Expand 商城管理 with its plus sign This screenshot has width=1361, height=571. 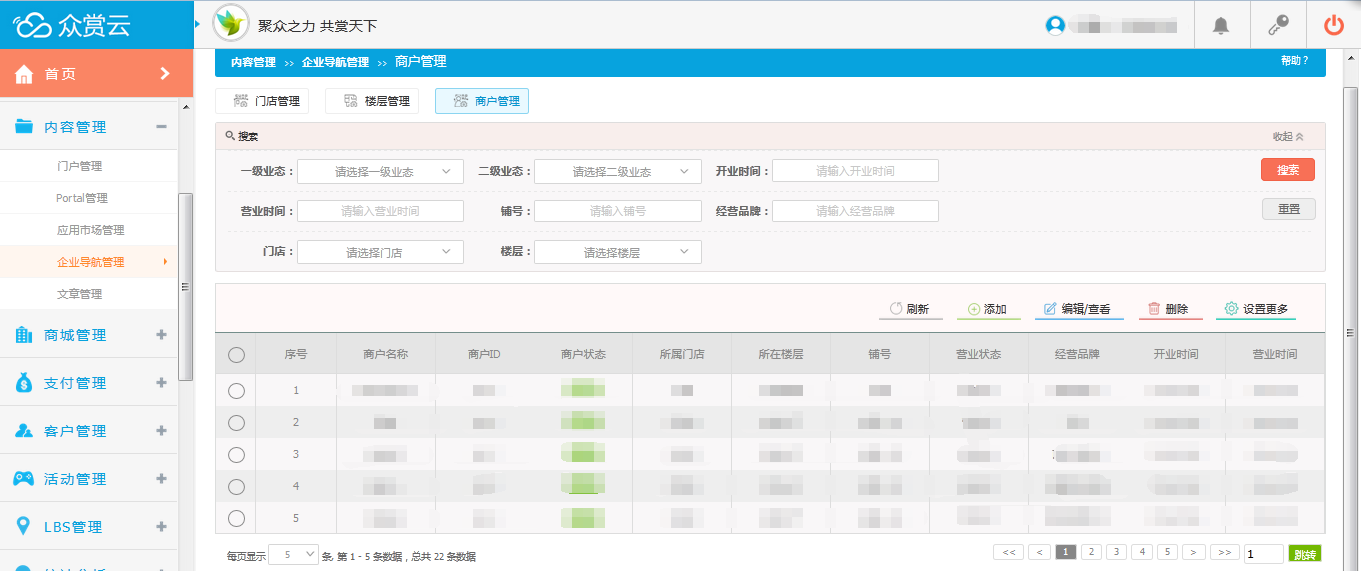click(x=161, y=335)
